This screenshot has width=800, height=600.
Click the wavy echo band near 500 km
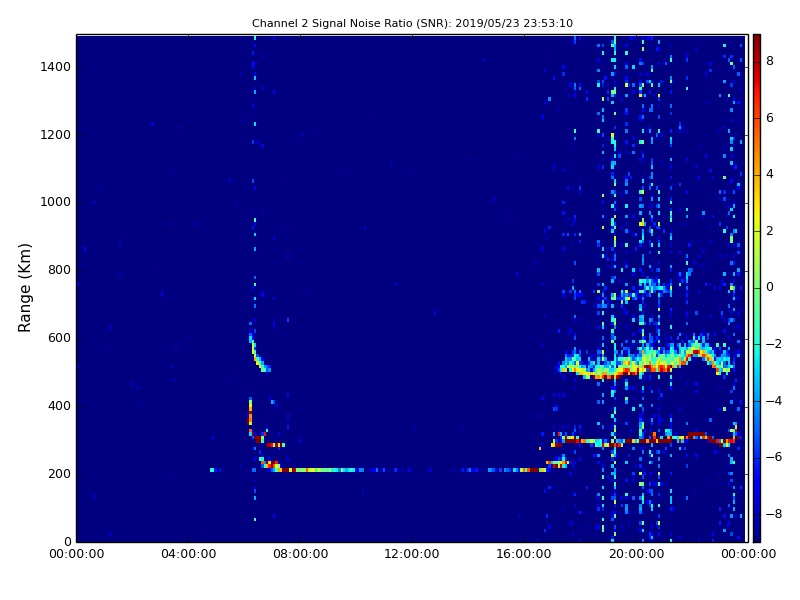647,357
